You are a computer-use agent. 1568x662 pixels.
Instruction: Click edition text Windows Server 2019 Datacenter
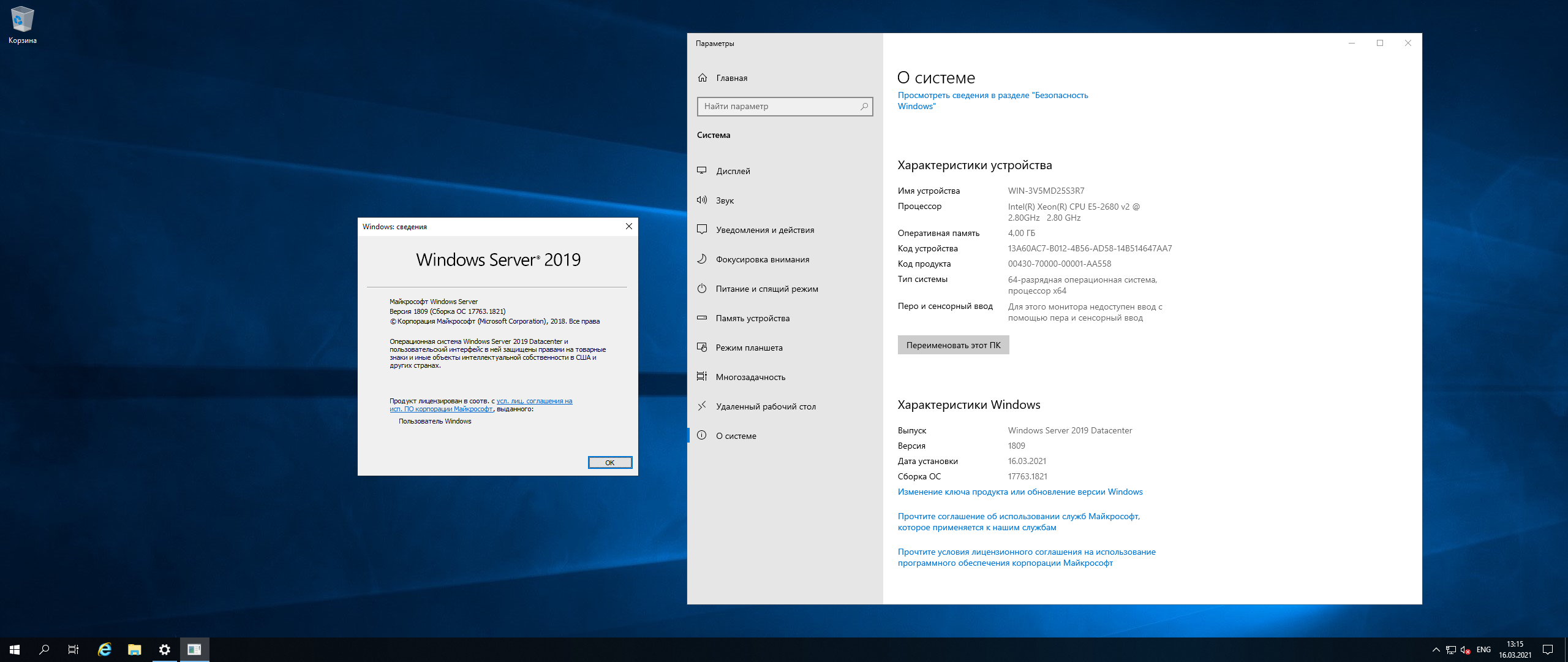pos(1070,431)
